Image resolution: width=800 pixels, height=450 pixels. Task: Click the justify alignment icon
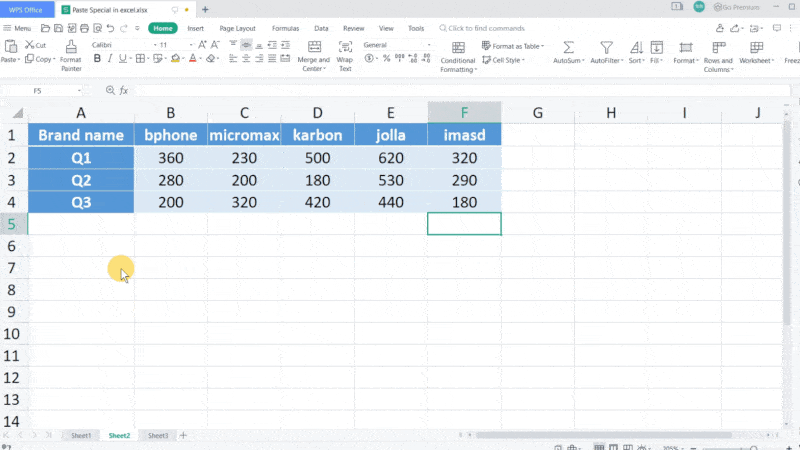point(272,59)
